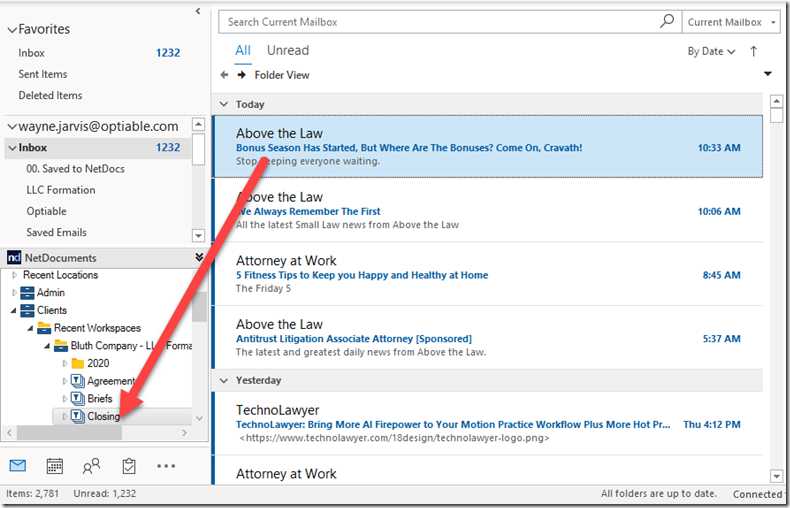
Task: Click the 2020 yellow folder icon
Action: tap(78, 363)
